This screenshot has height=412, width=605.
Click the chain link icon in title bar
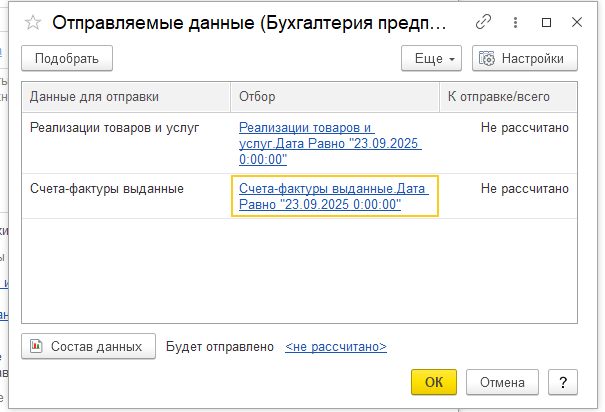pos(512,21)
